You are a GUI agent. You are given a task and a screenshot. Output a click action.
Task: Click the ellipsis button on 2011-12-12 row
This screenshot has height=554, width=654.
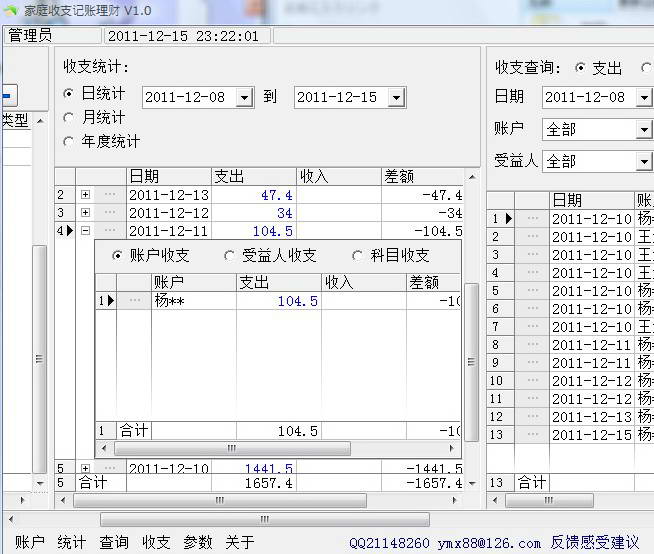110,212
